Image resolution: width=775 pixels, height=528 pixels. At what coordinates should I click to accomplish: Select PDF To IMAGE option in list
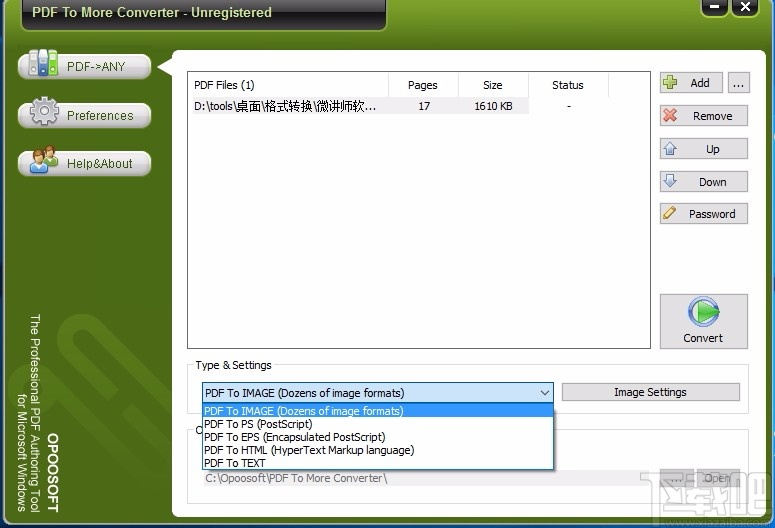click(378, 411)
